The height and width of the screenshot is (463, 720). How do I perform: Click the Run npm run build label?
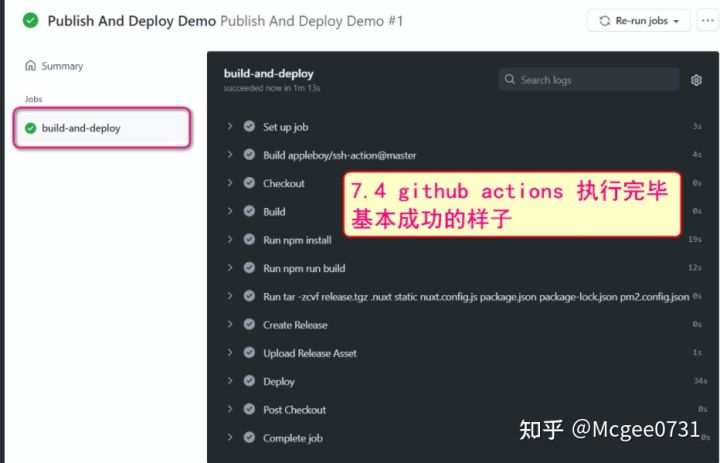click(x=304, y=268)
